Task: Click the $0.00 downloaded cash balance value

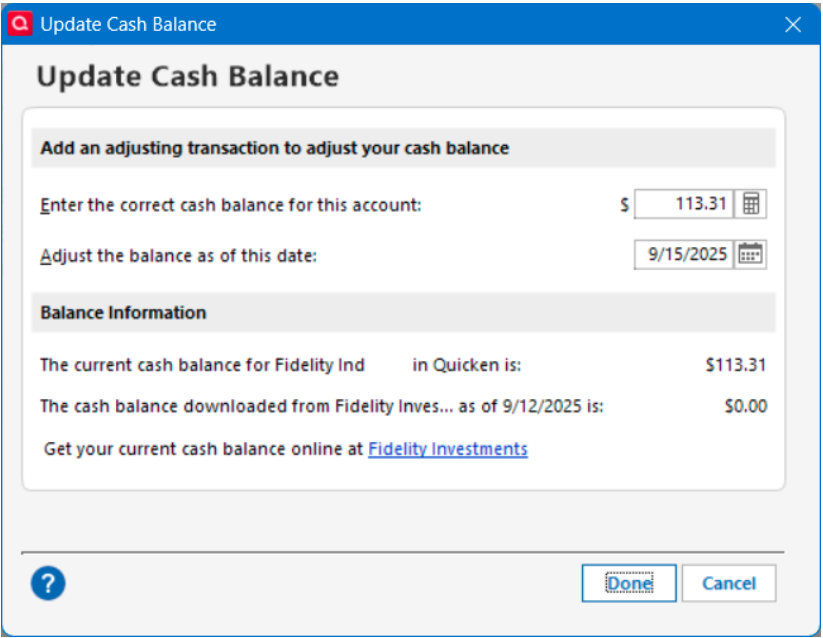Action: [745, 406]
